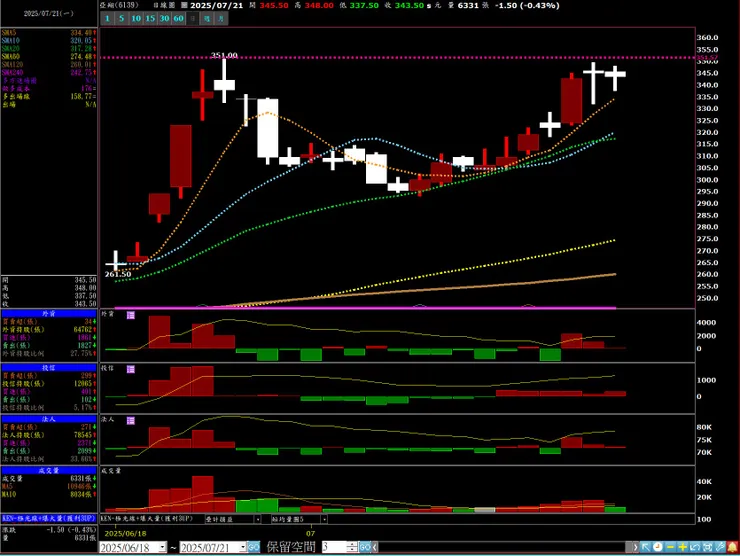
Task: Click the 外資 blue panel header
Action: point(49,313)
